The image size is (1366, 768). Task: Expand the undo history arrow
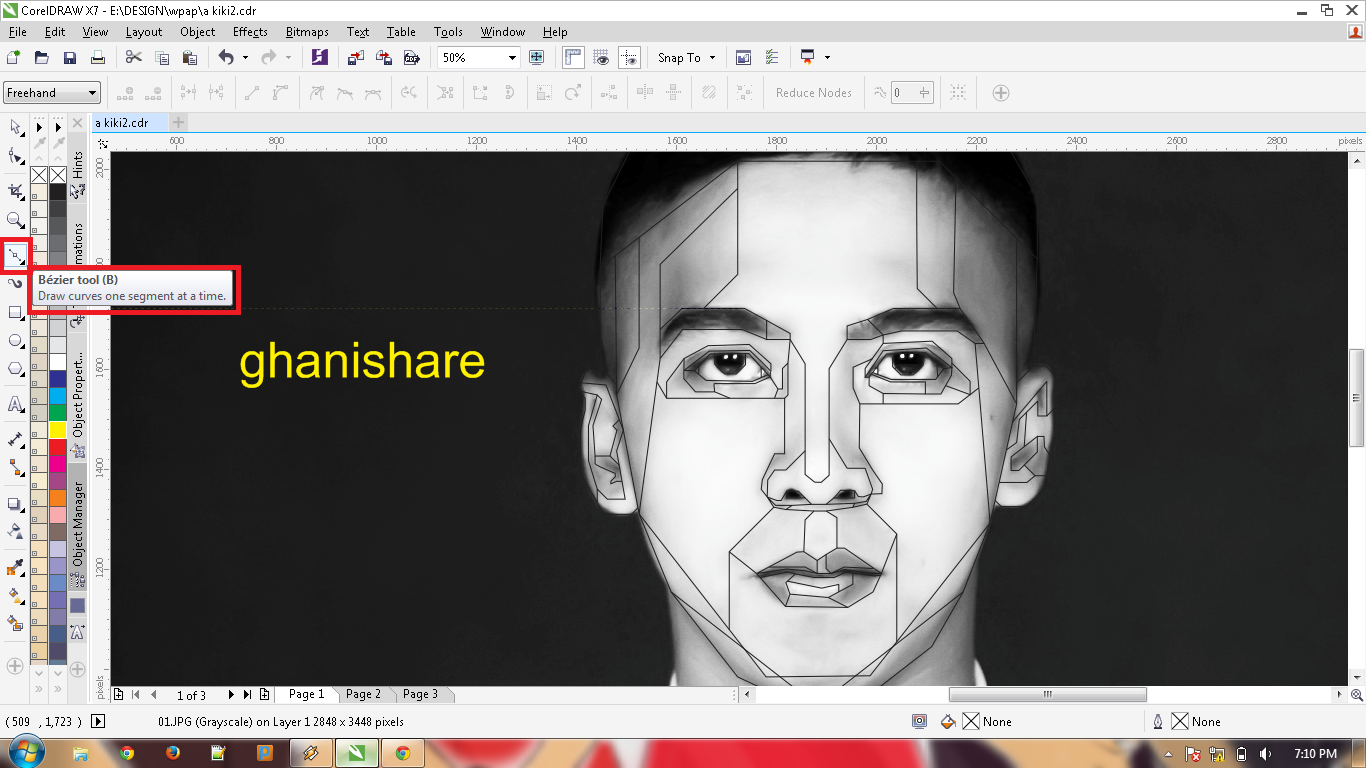pyautogui.click(x=245, y=58)
